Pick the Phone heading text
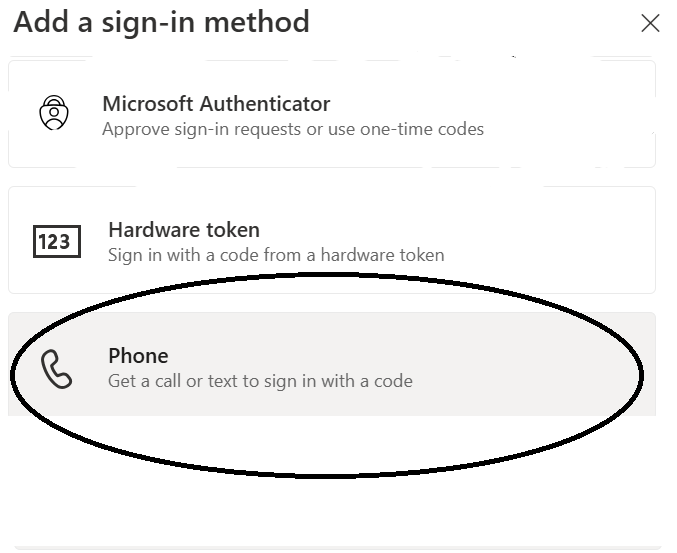 138,356
